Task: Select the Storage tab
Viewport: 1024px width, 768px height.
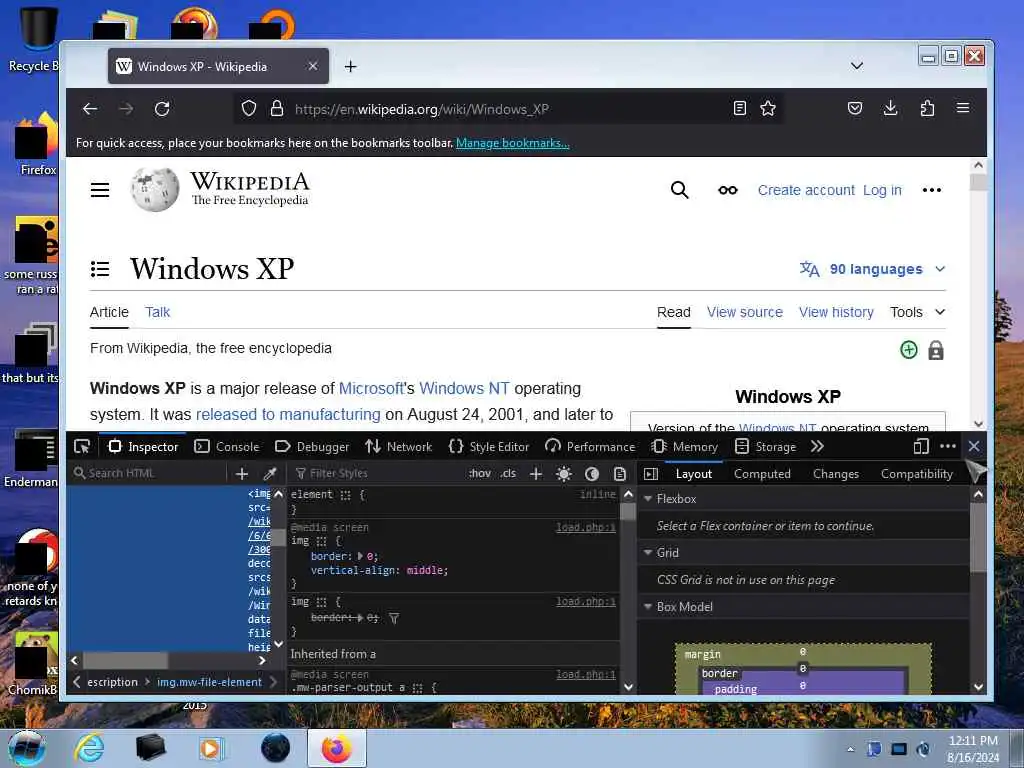Action: pyautogui.click(x=765, y=447)
